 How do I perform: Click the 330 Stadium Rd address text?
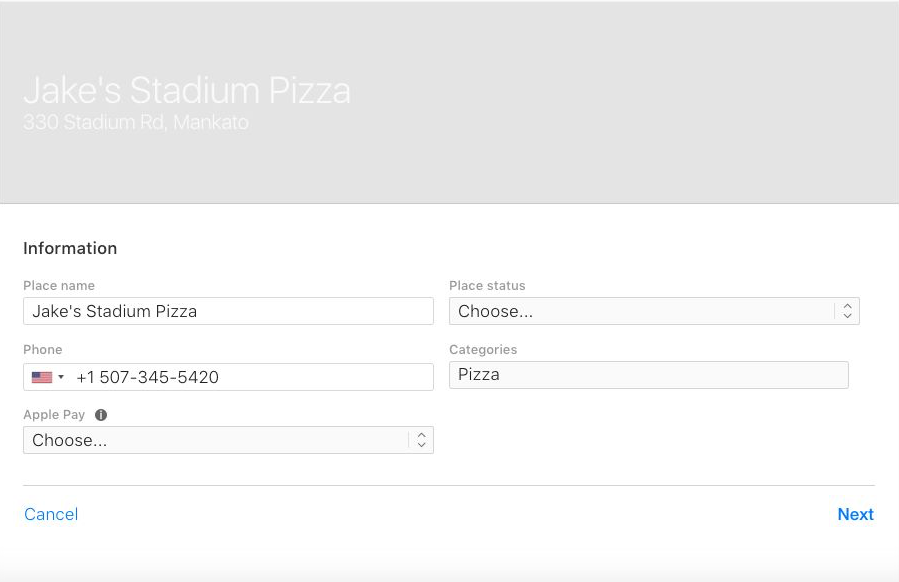click(136, 122)
